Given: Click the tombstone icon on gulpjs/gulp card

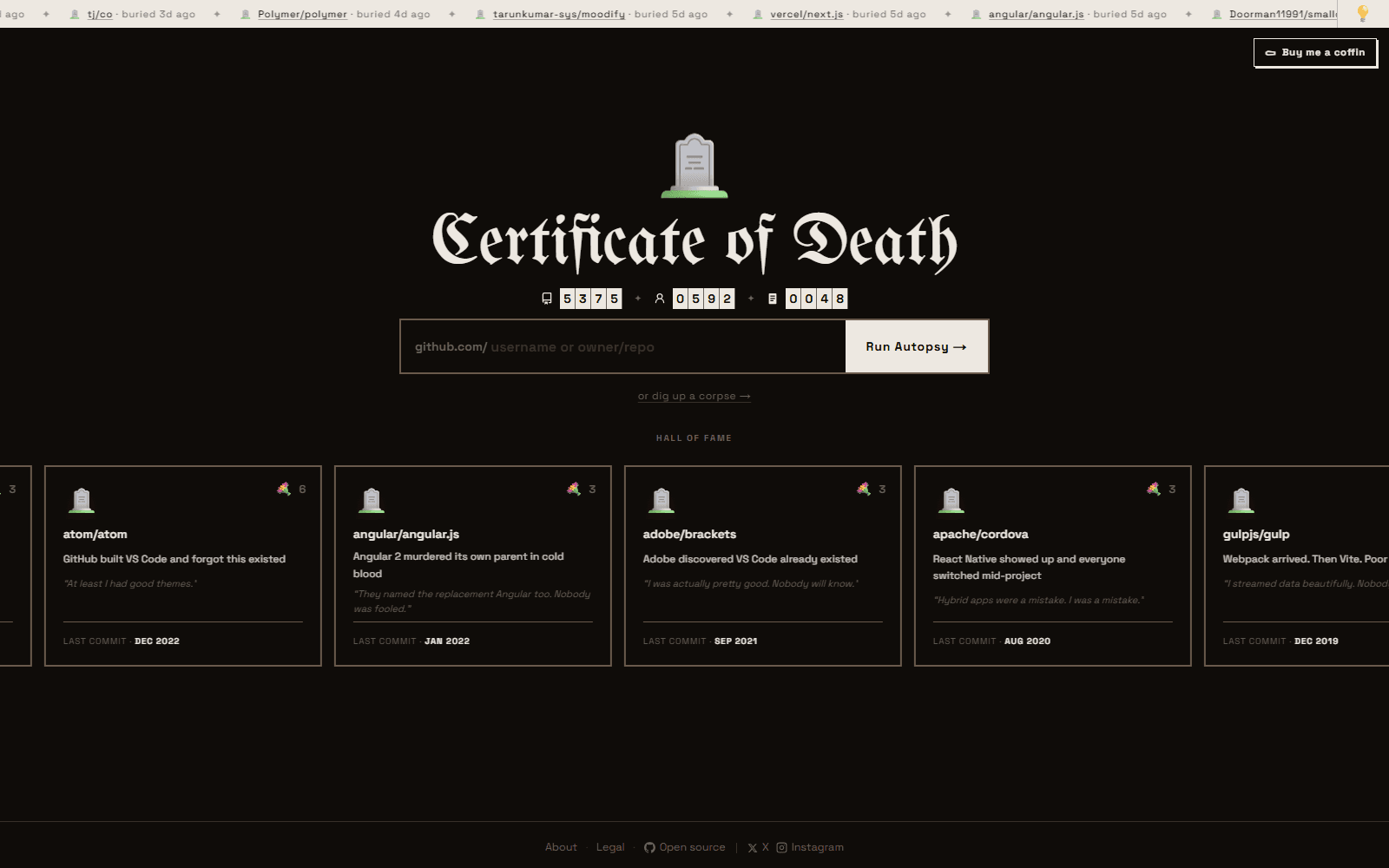Looking at the screenshot, I should [1241, 500].
